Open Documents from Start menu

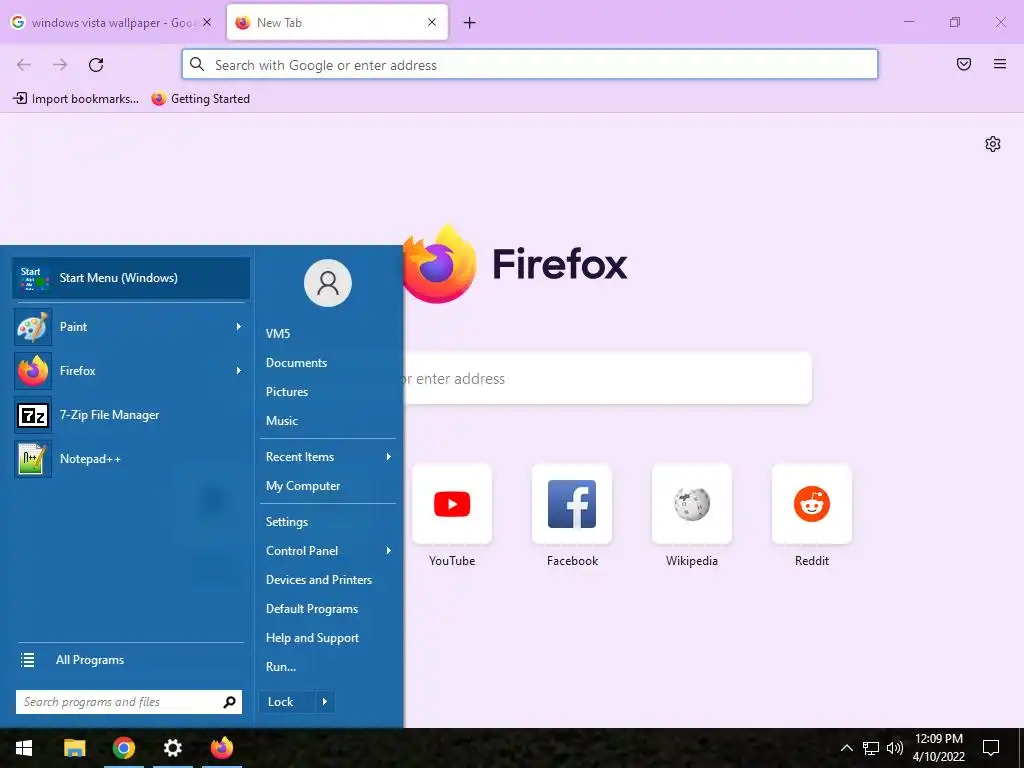(296, 362)
